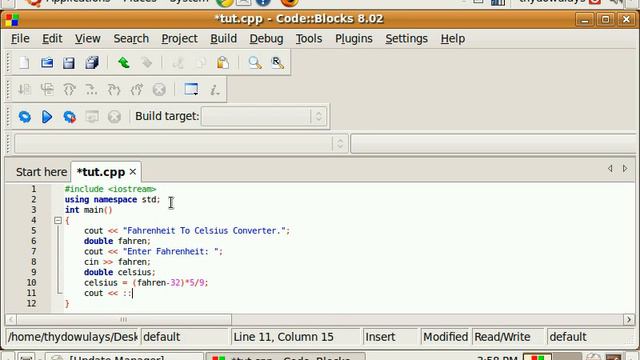Click the left tab scroll arrow
Image resolution: width=640 pixels, height=360 pixels.
point(610,168)
